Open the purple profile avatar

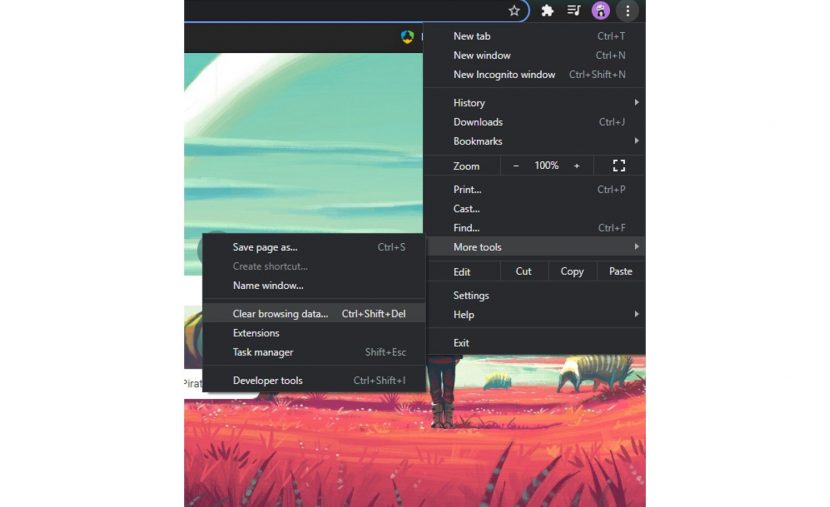pos(601,11)
